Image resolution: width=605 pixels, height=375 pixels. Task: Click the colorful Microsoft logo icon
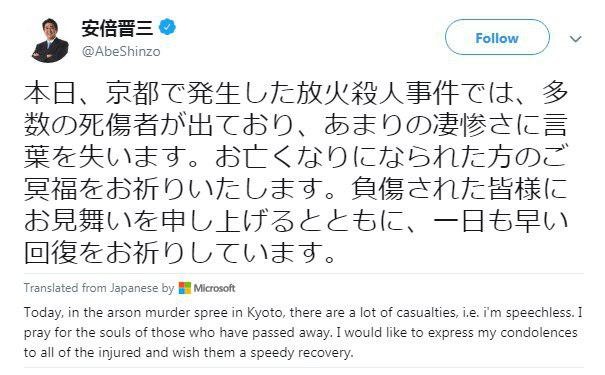coord(185,288)
